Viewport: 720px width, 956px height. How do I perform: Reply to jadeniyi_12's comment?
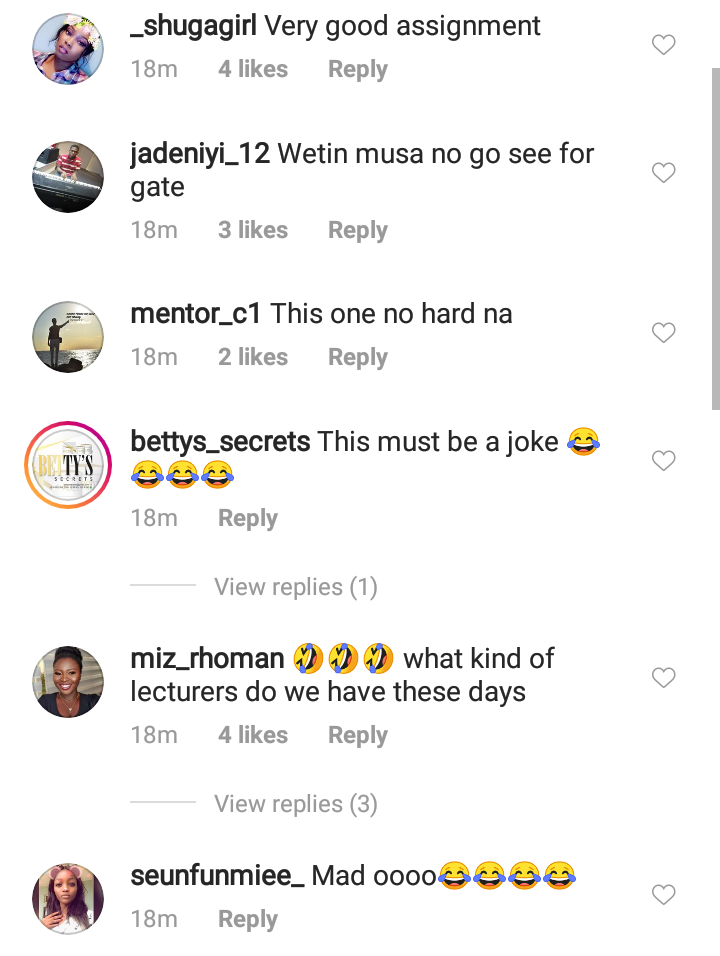[357, 230]
